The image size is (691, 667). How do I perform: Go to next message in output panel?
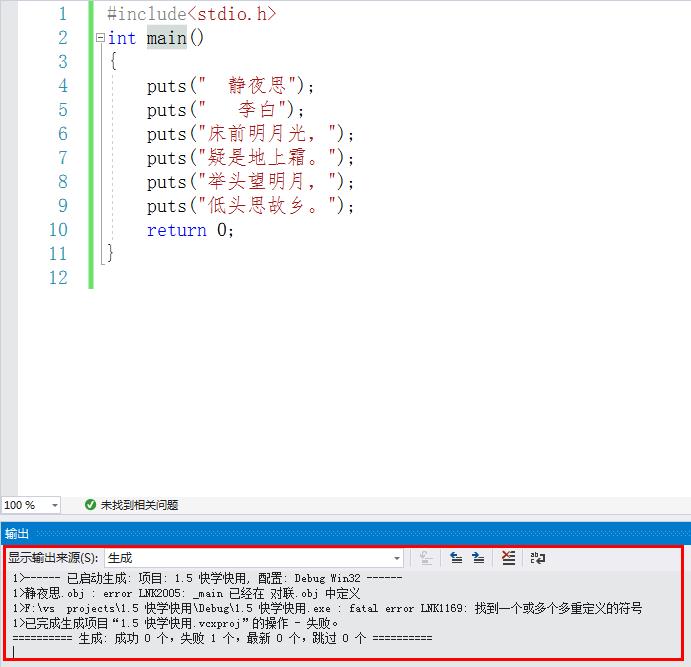tap(478, 558)
